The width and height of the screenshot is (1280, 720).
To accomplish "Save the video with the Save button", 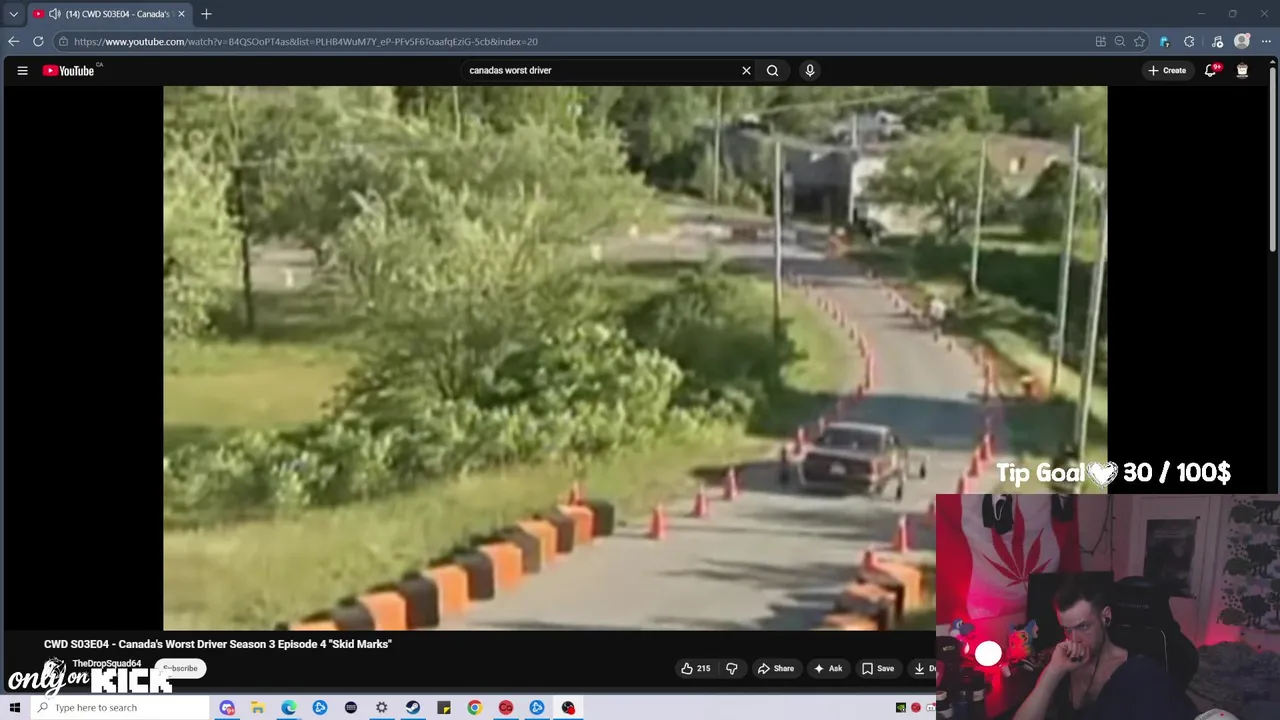I will [878, 668].
